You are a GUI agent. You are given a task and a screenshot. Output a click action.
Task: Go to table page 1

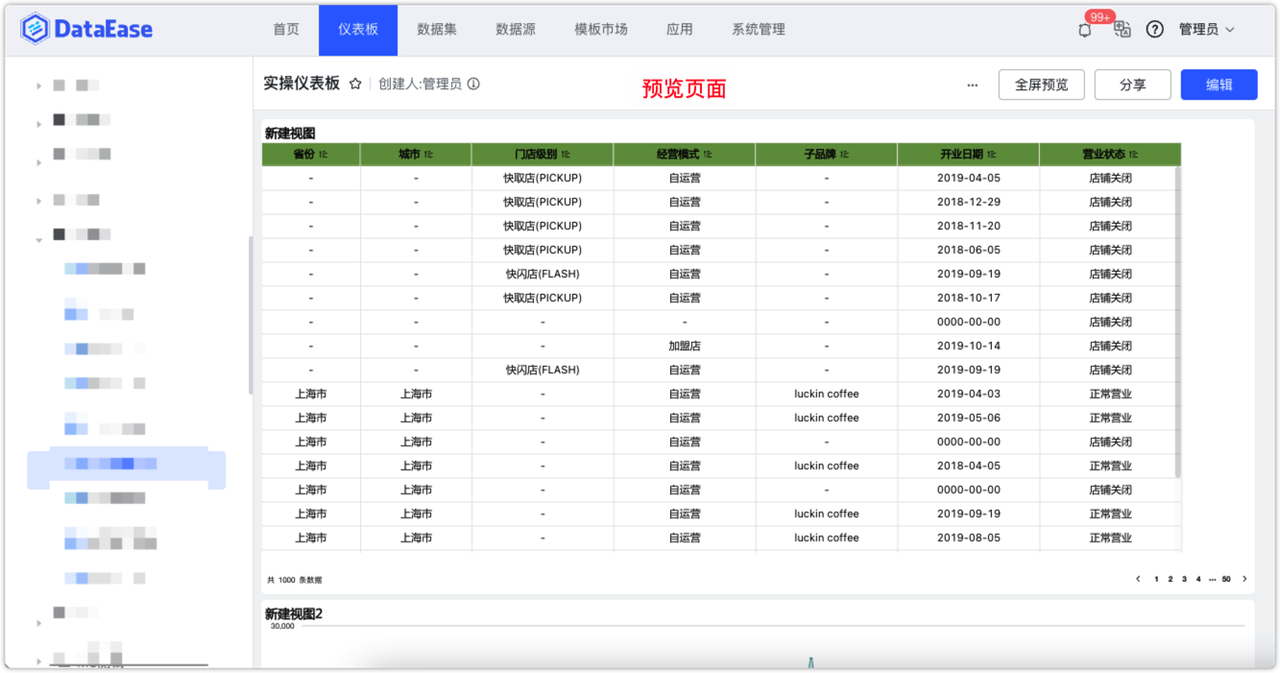click(x=1157, y=579)
